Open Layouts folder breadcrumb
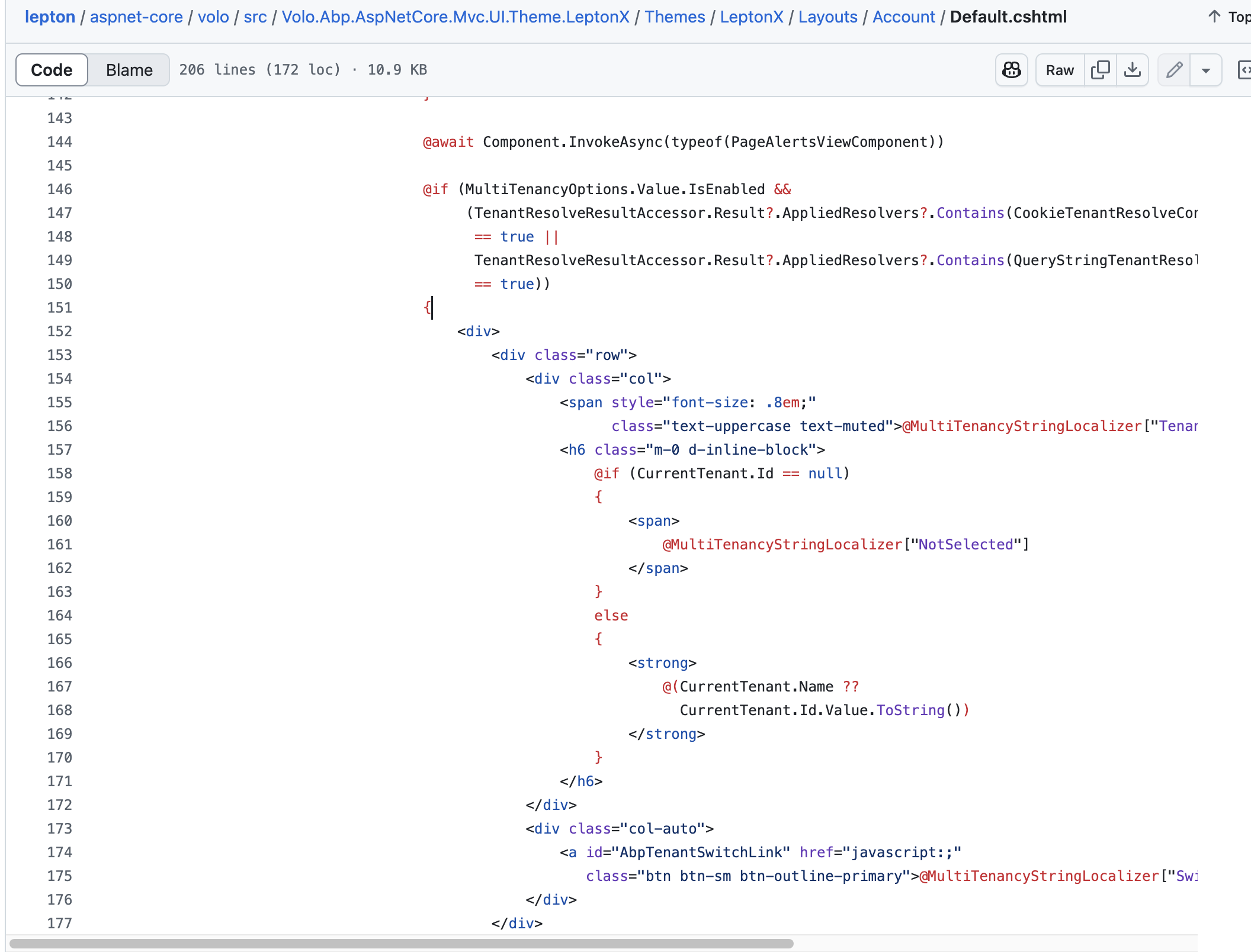 coord(827,17)
